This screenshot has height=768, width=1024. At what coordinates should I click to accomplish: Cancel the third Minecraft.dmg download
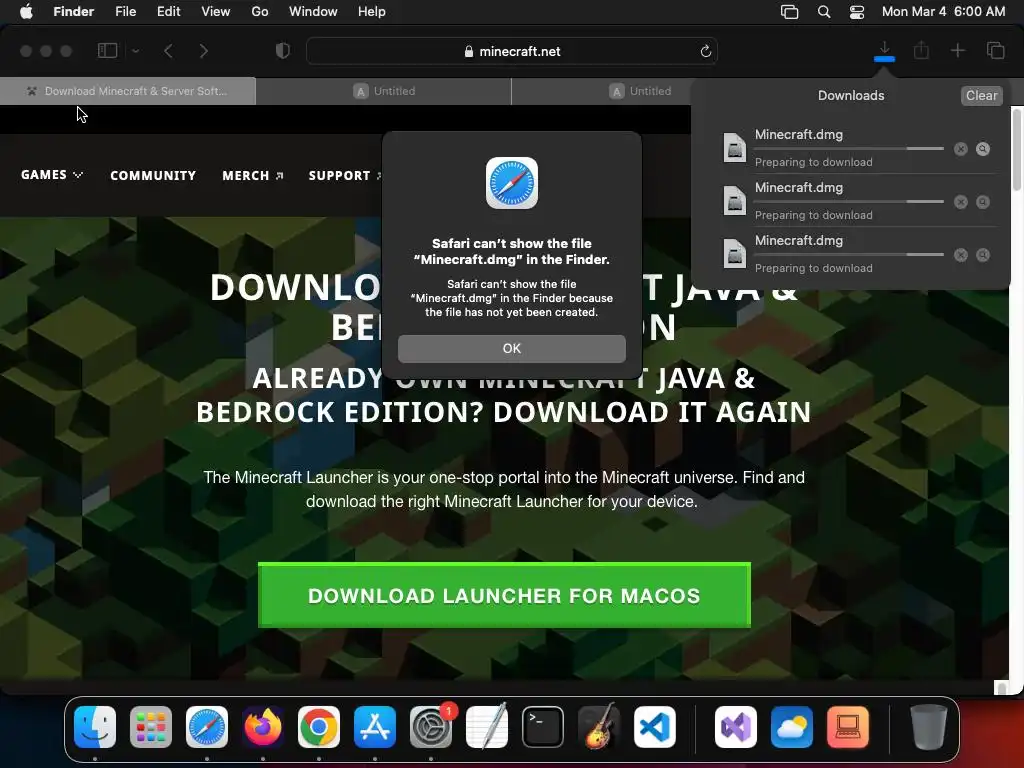[960, 255]
